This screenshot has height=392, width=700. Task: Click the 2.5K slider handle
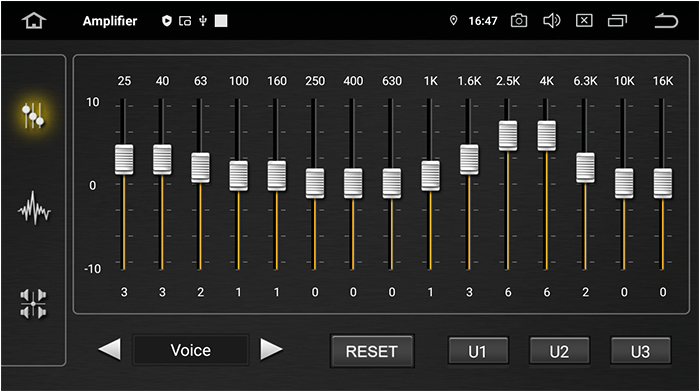click(508, 136)
